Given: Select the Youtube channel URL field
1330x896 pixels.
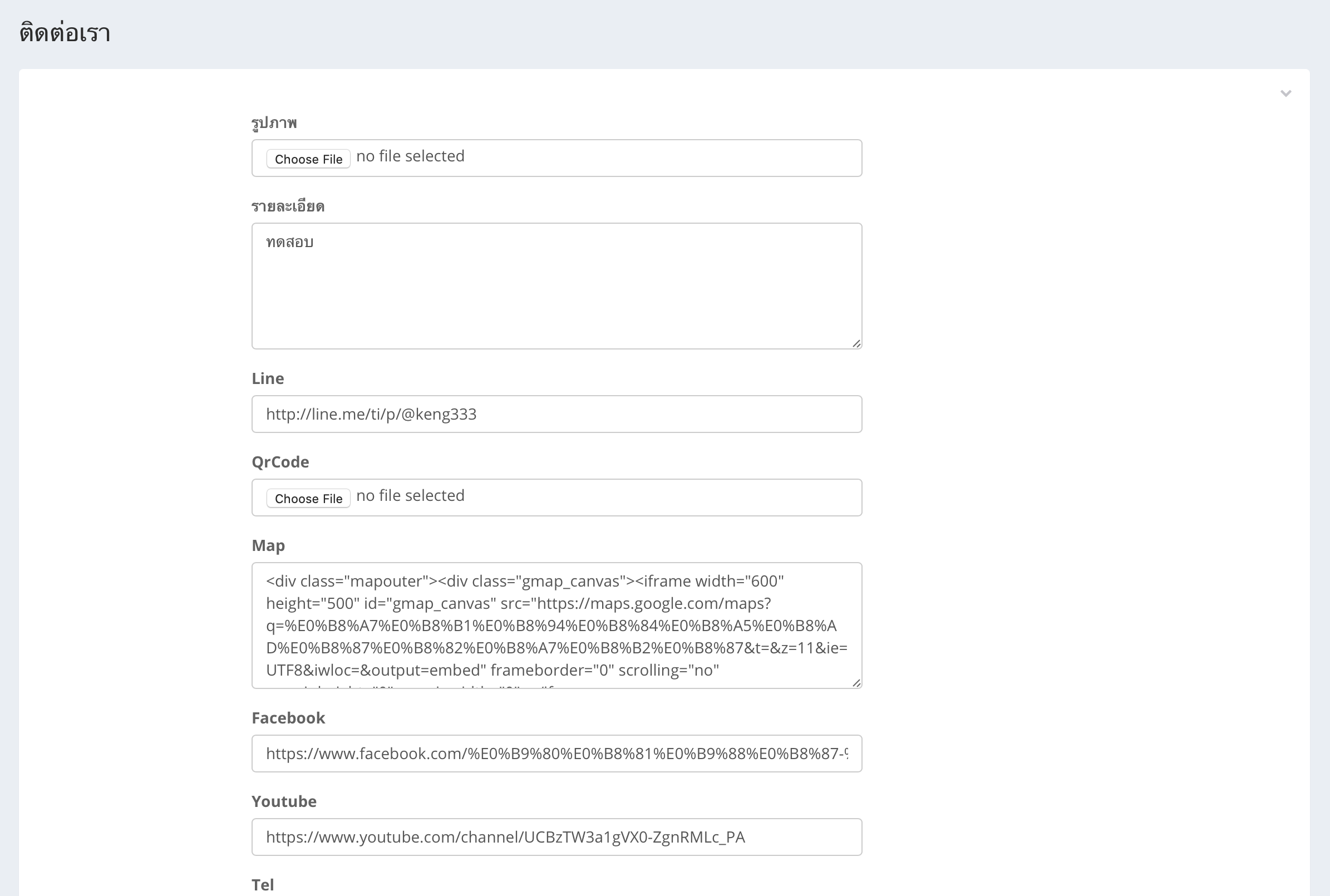Looking at the screenshot, I should point(556,836).
